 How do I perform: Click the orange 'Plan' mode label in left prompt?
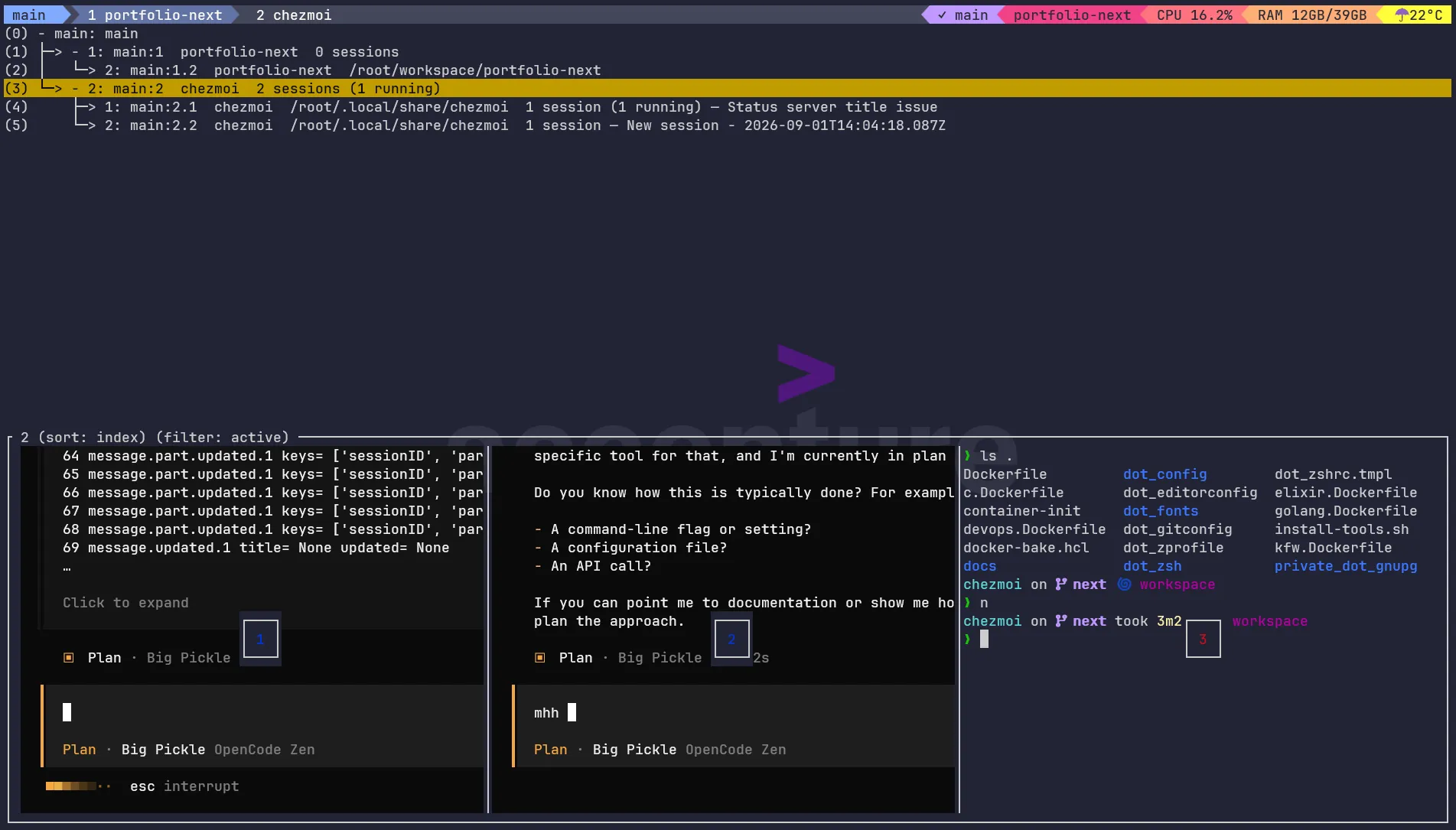pyautogui.click(x=80, y=750)
